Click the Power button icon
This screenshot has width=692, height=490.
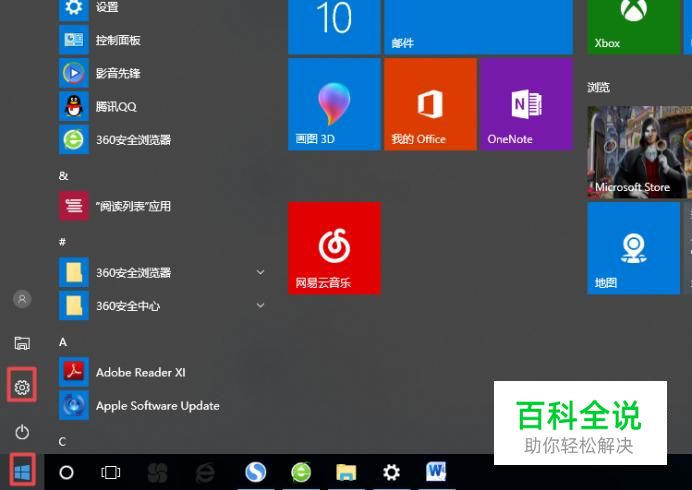click(22, 432)
